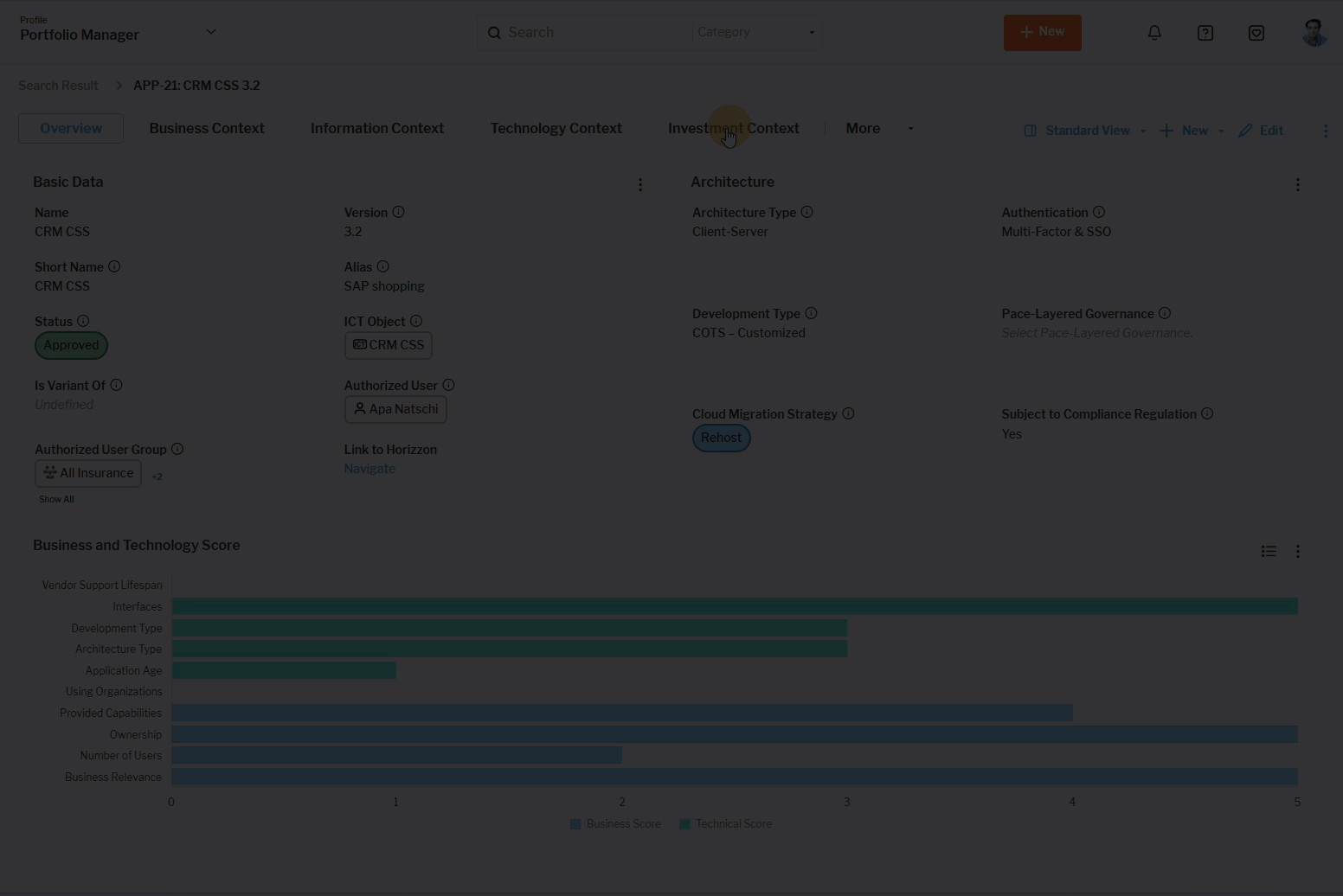Follow the Navigate link to Horizzon
The image size is (1343, 896).
[369, 469]
